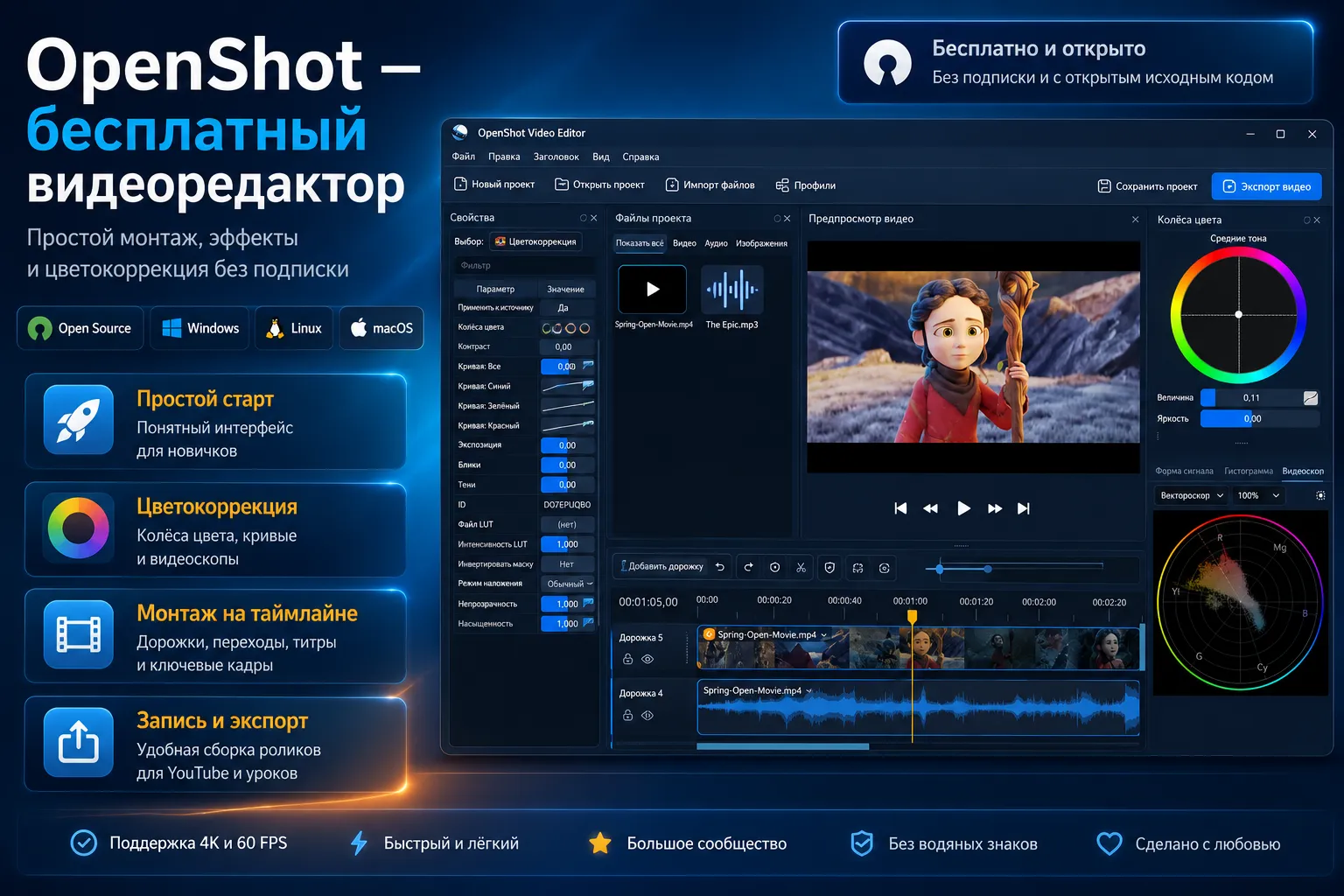The image size is (1344, 896).
Task: Switch to the Аудио files tab
Action: [717, 243]
